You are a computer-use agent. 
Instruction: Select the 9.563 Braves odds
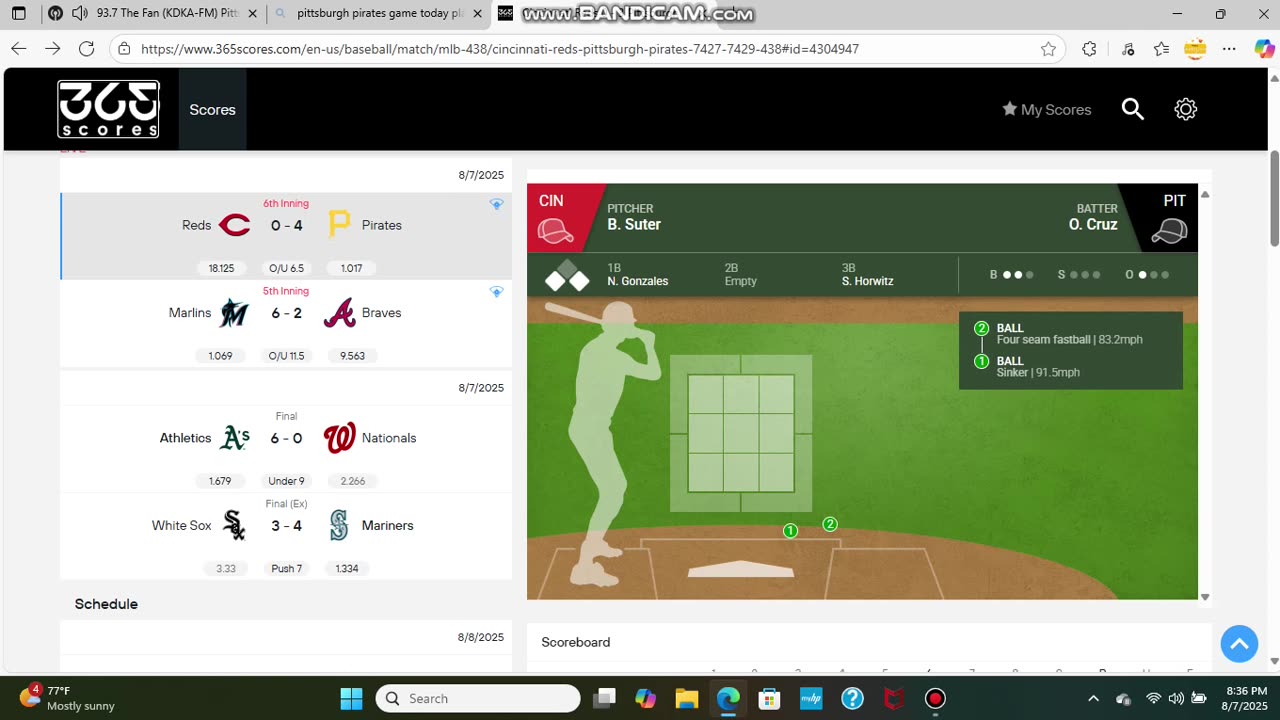[352, 356]
